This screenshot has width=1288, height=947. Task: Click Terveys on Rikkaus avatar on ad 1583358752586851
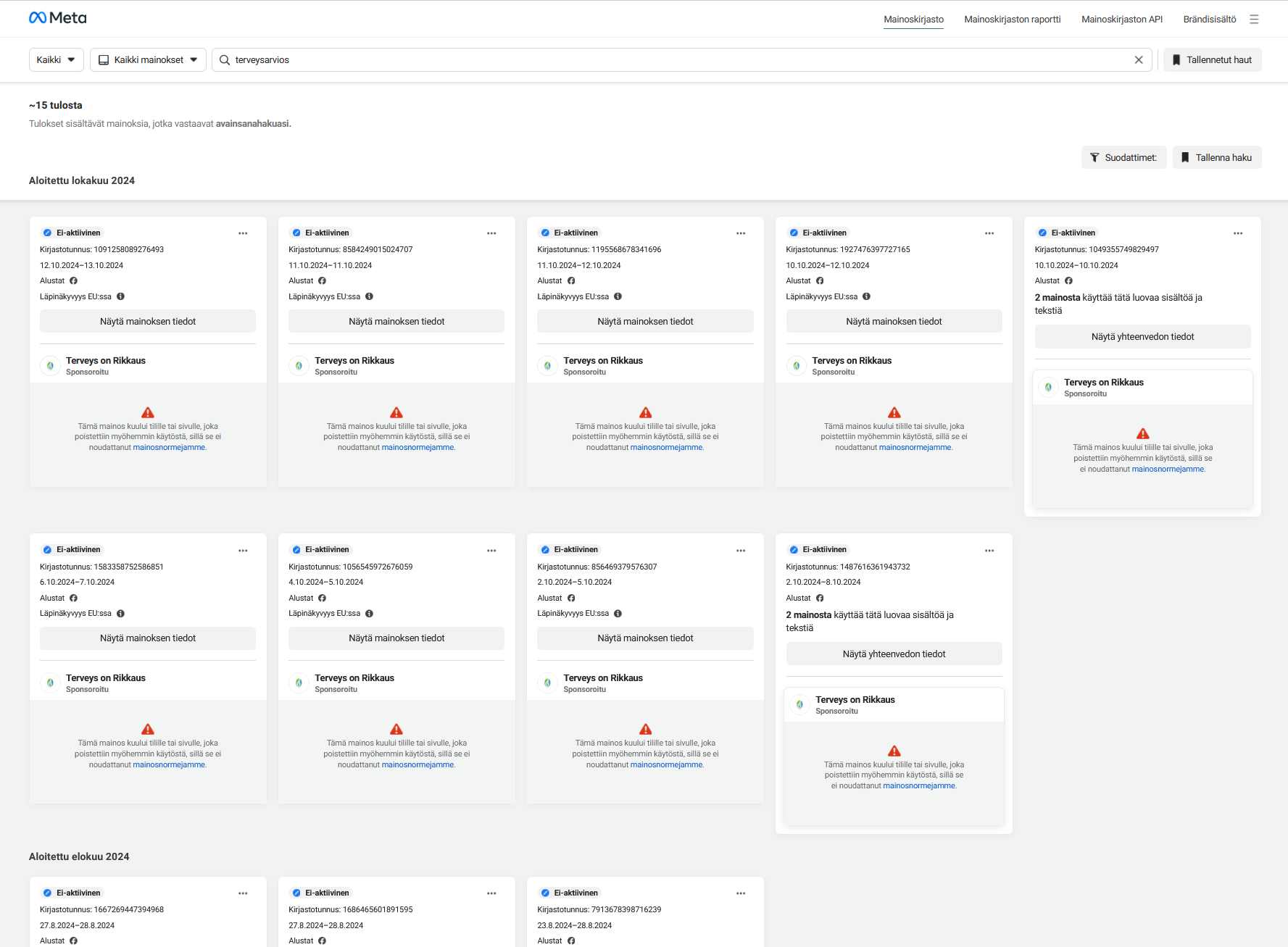[x=50, y=683]
